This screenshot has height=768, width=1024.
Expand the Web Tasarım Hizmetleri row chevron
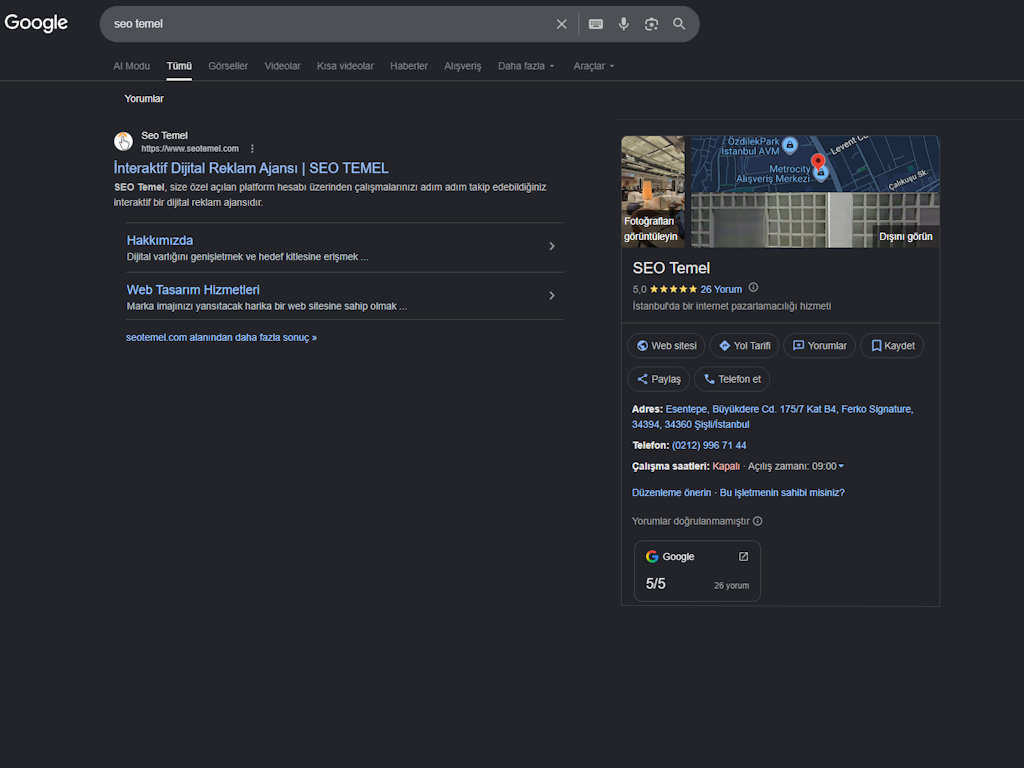(x=552, y=296)
